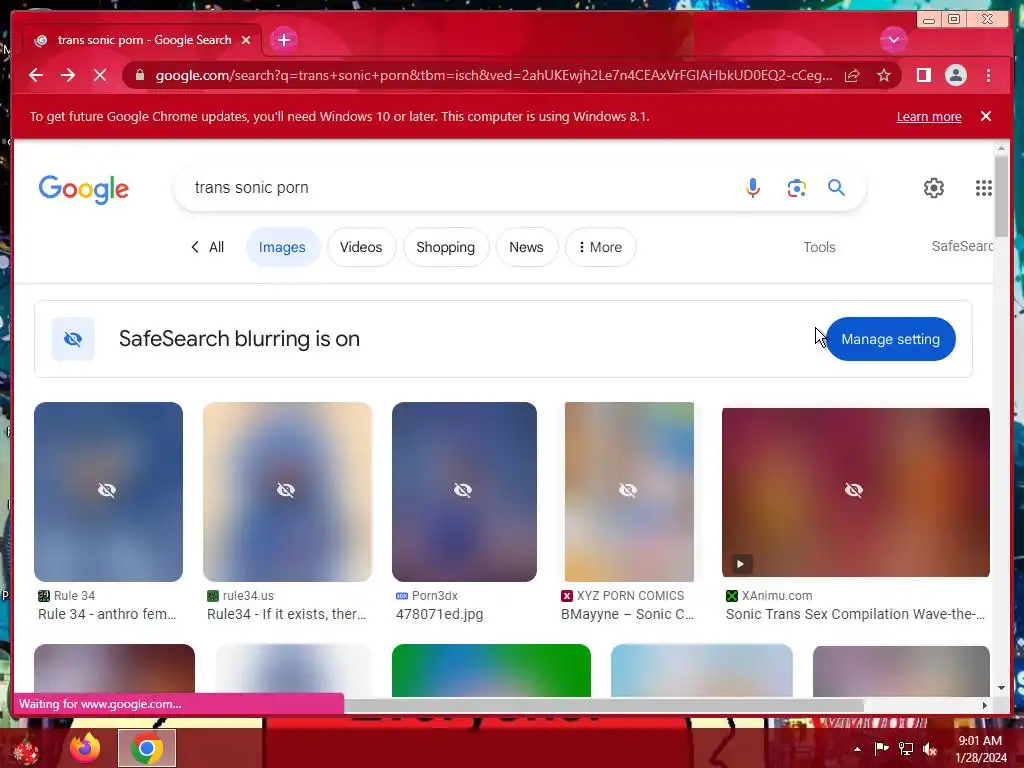Open the Chrome profile avatar menu
Viewport: 1024px width, 768px height.
tap(955, 75)
